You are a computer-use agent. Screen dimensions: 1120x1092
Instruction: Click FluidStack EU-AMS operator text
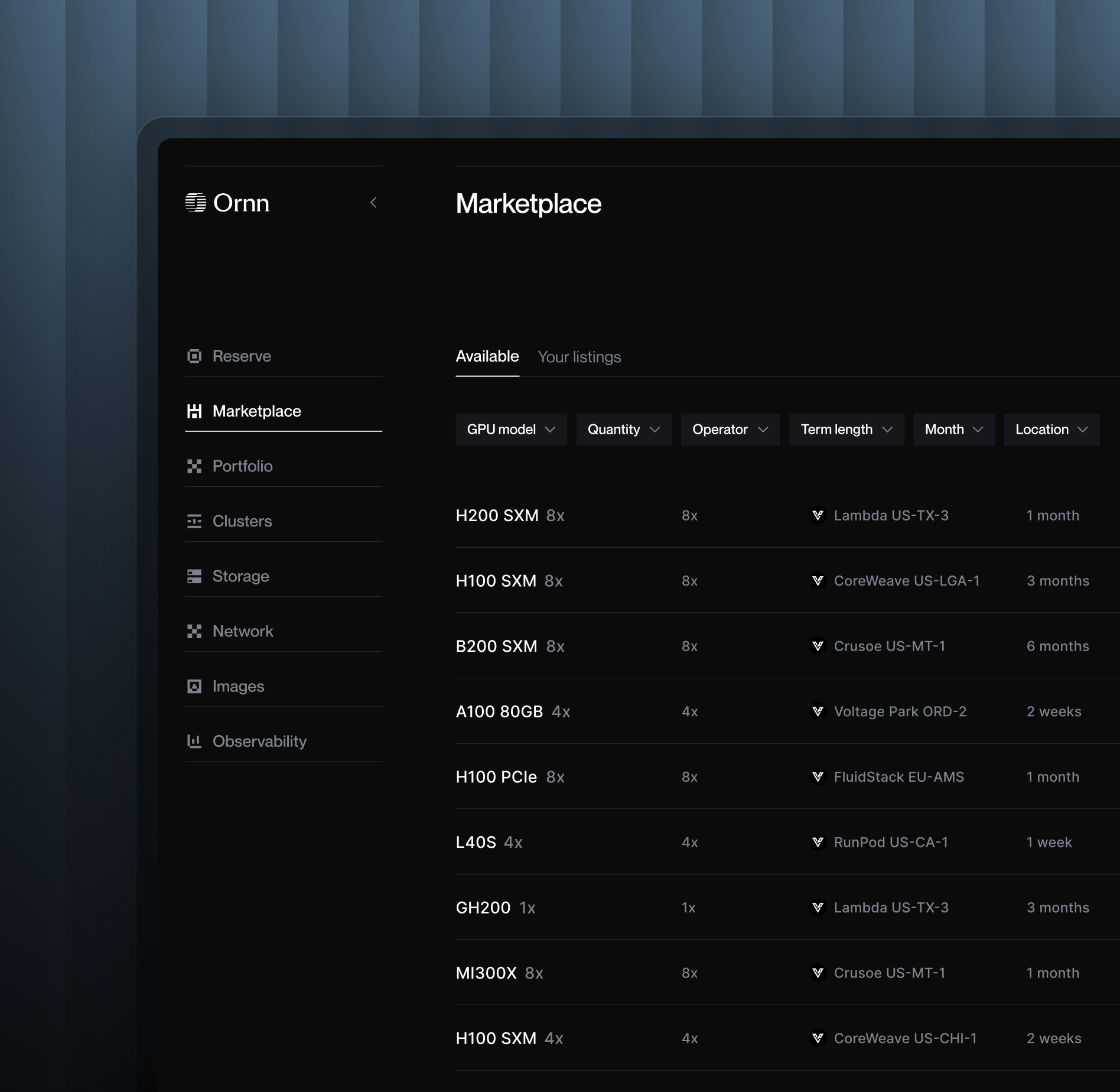click(899, 776)
